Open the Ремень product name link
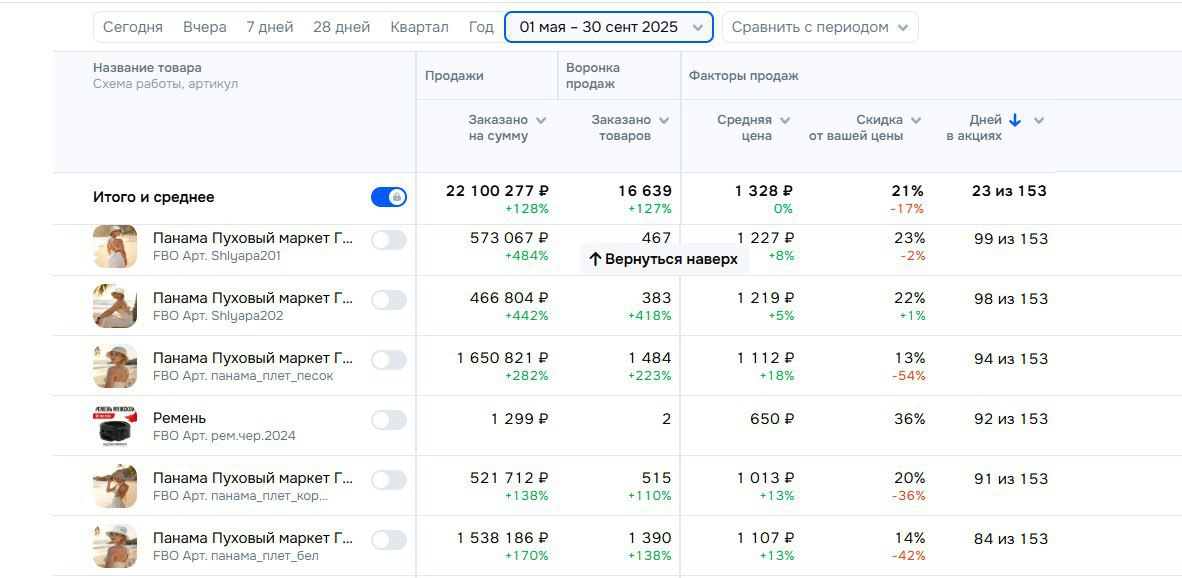1182x578 pixels. 180,418
